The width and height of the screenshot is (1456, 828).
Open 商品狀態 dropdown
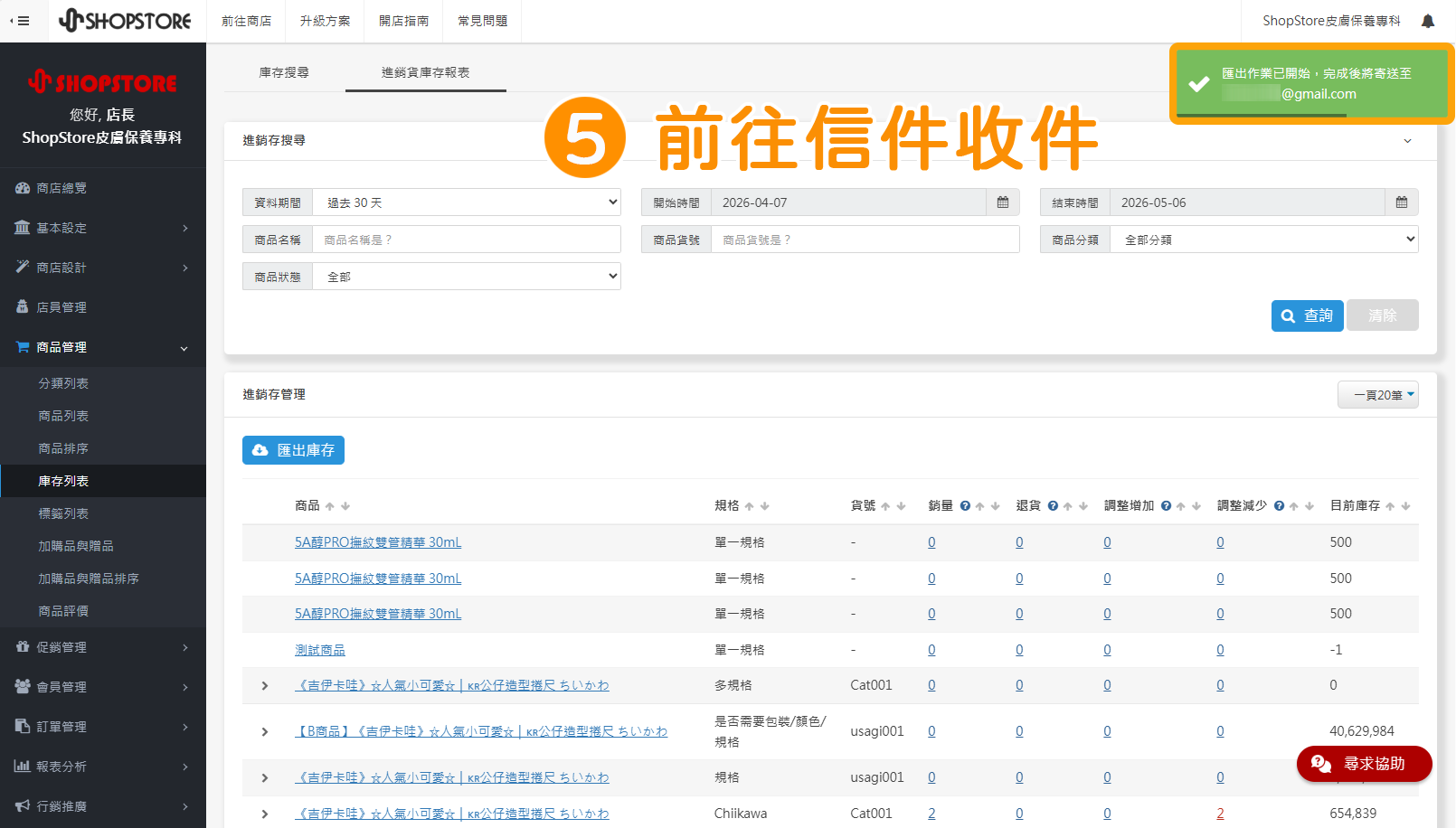[x=467, y=277]
